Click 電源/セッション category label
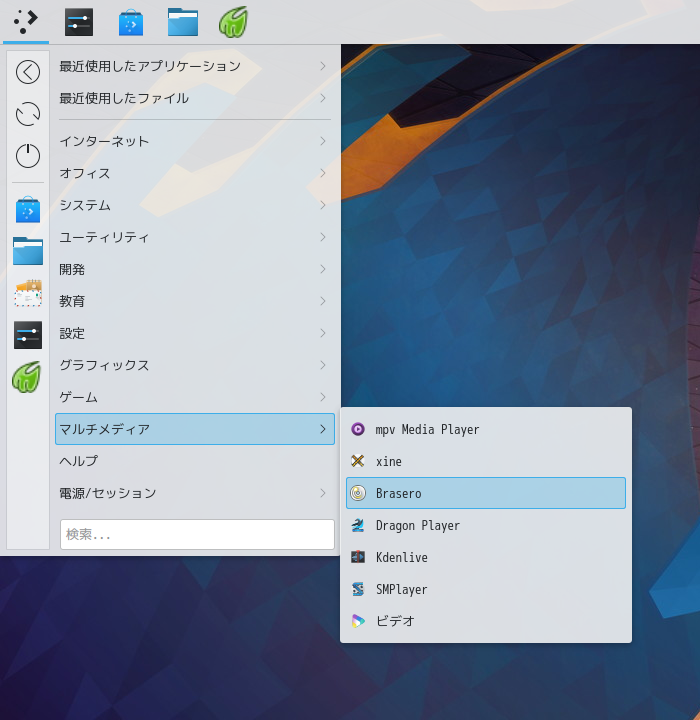700x720 pixels. click(108, 493)
